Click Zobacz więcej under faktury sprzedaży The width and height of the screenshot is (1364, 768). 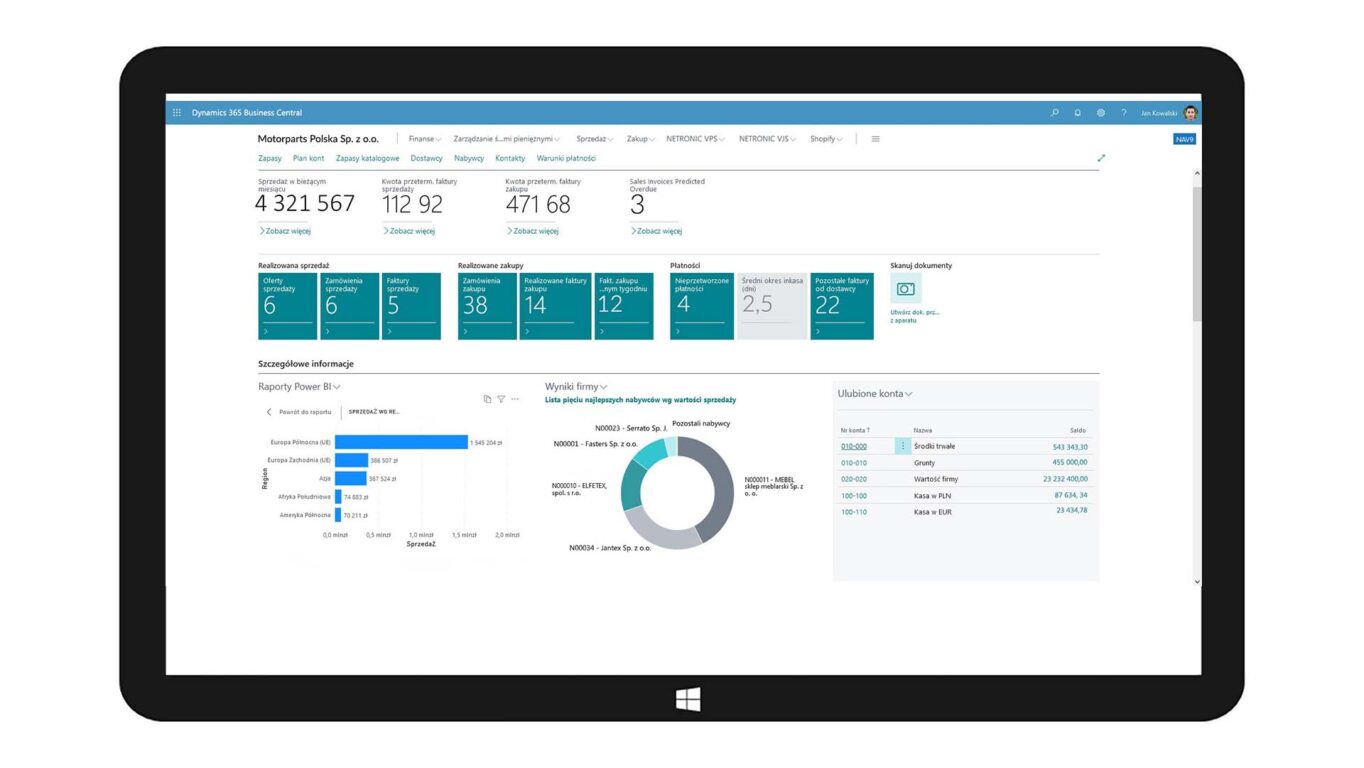tap(409, 231)
